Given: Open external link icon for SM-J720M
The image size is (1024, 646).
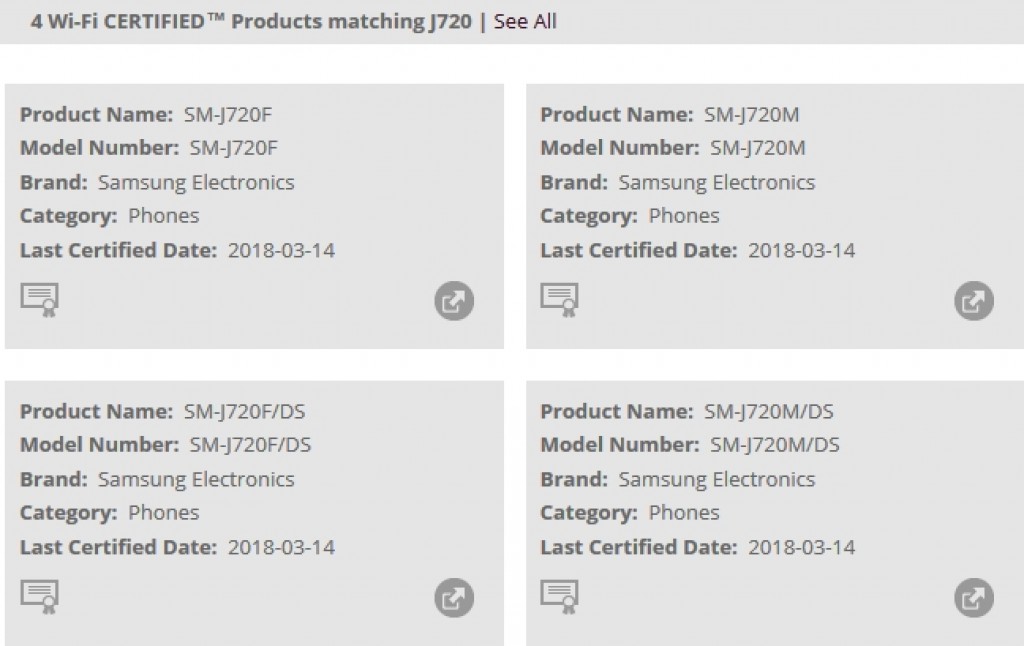Looking at the screenshot, I should pos(974,301).
